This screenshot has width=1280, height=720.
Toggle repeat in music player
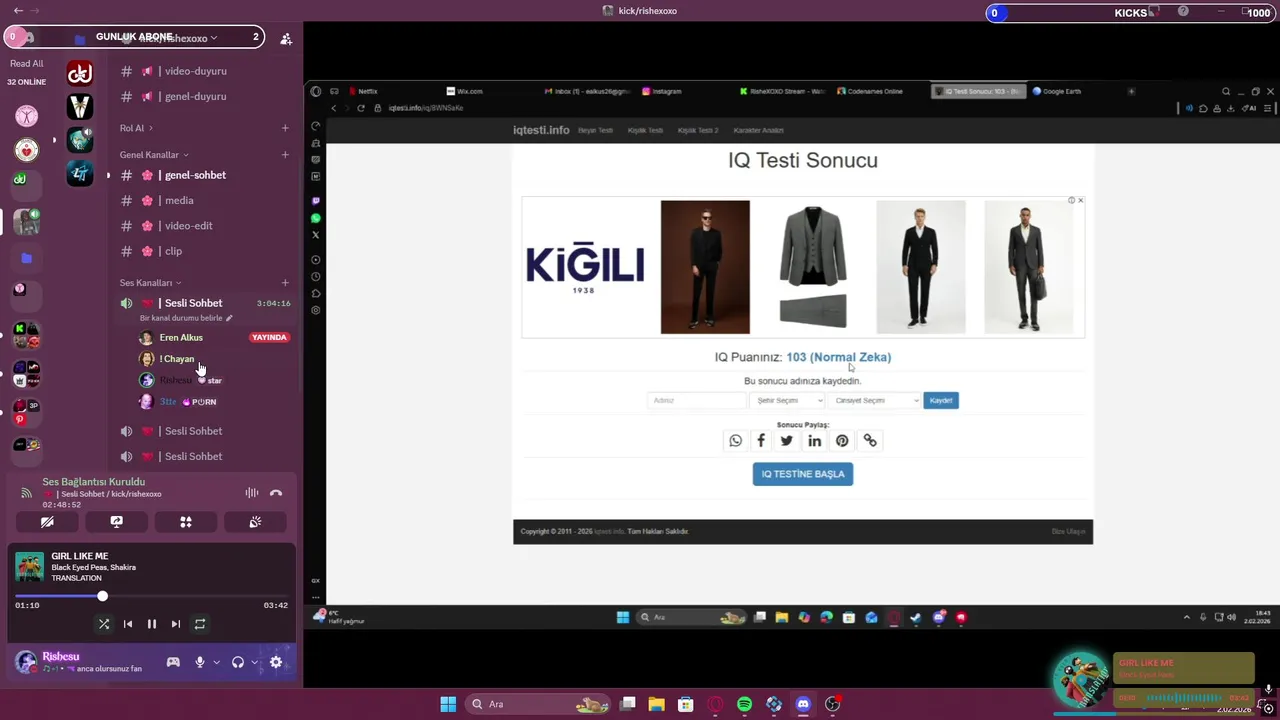pyautogui.click(x=200, y=624)
